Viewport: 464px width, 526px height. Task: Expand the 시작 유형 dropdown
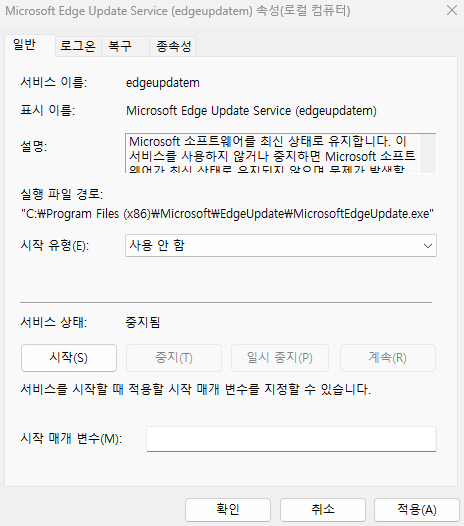(280, 246)
